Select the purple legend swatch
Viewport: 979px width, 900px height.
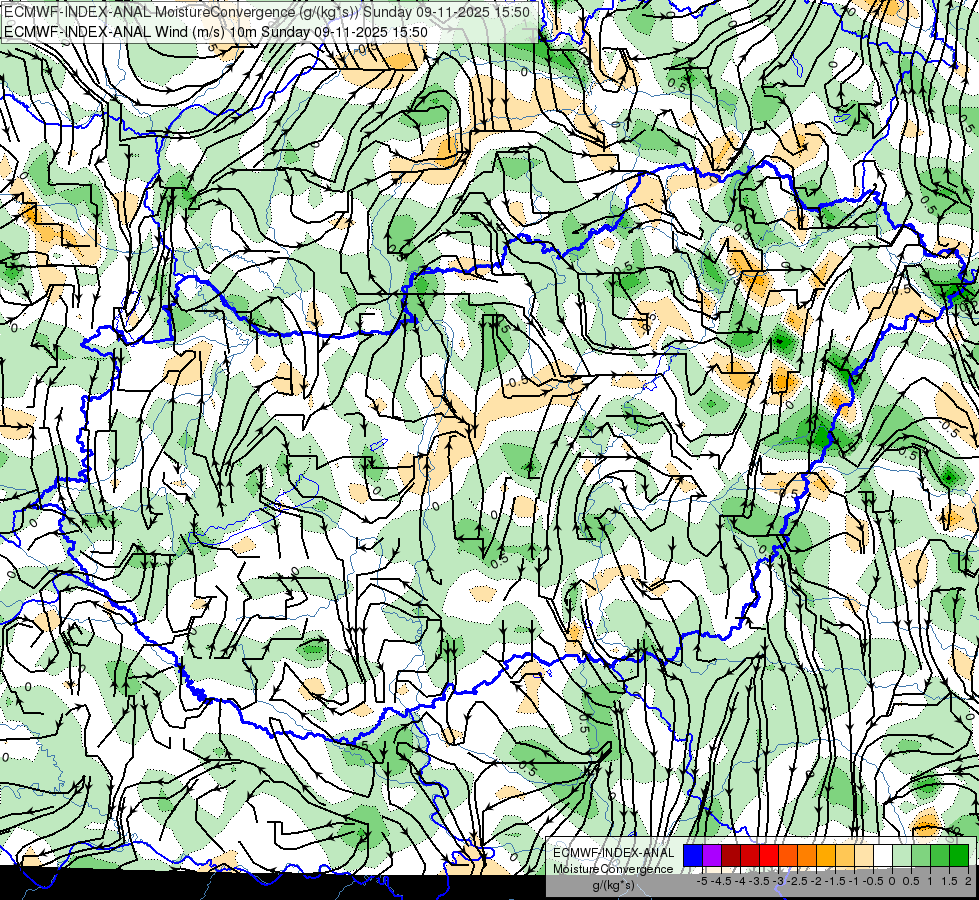712,856
